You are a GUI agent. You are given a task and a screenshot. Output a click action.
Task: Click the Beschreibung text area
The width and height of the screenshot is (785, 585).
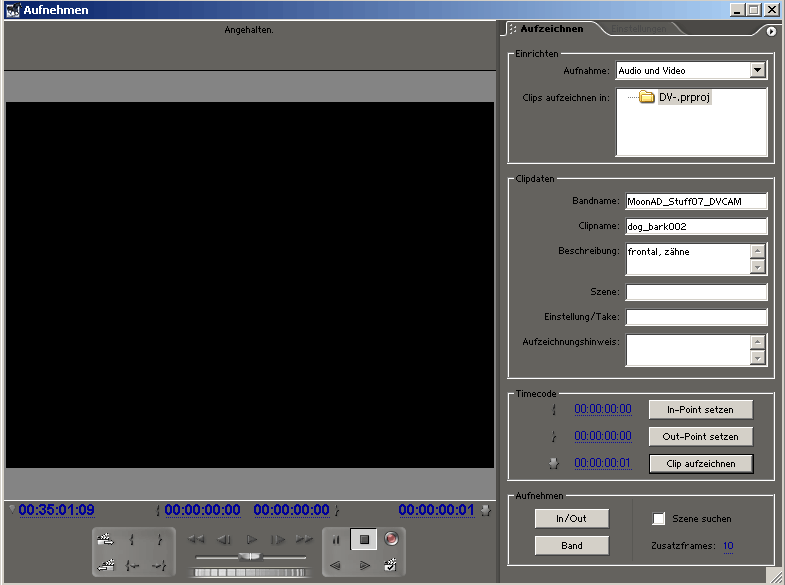pos(687,259)
